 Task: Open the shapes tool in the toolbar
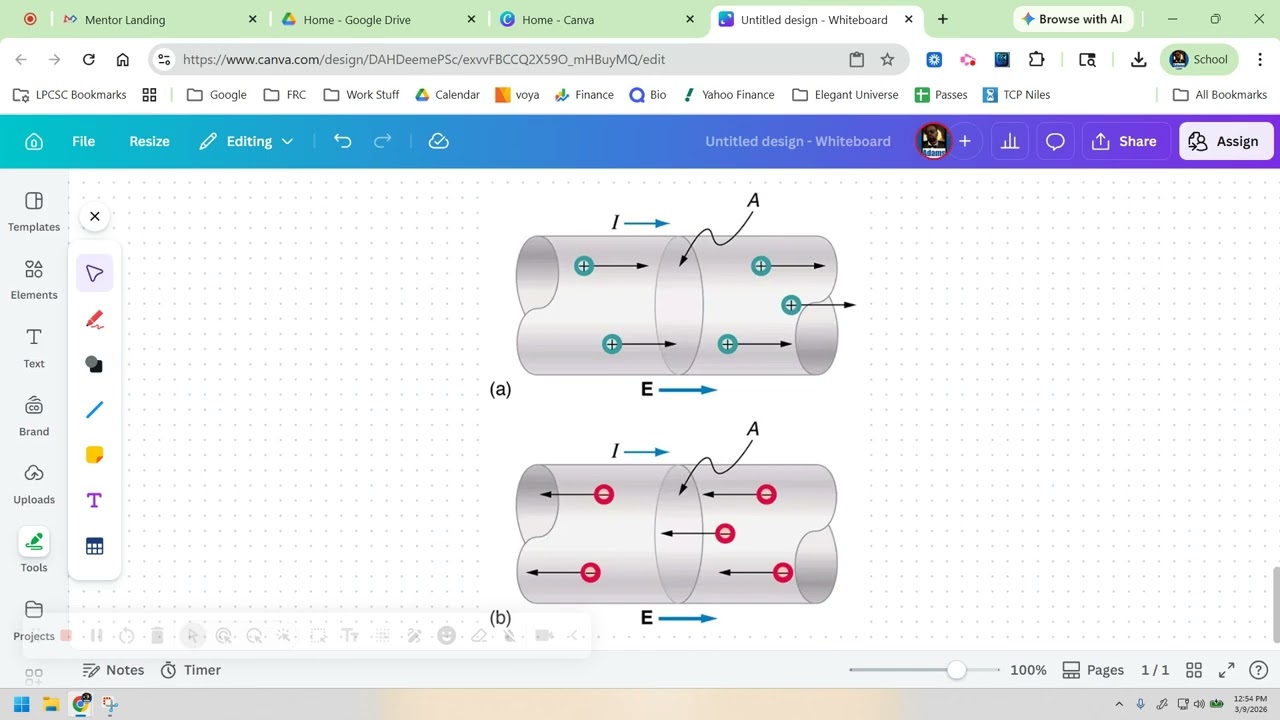coord(95,365)
